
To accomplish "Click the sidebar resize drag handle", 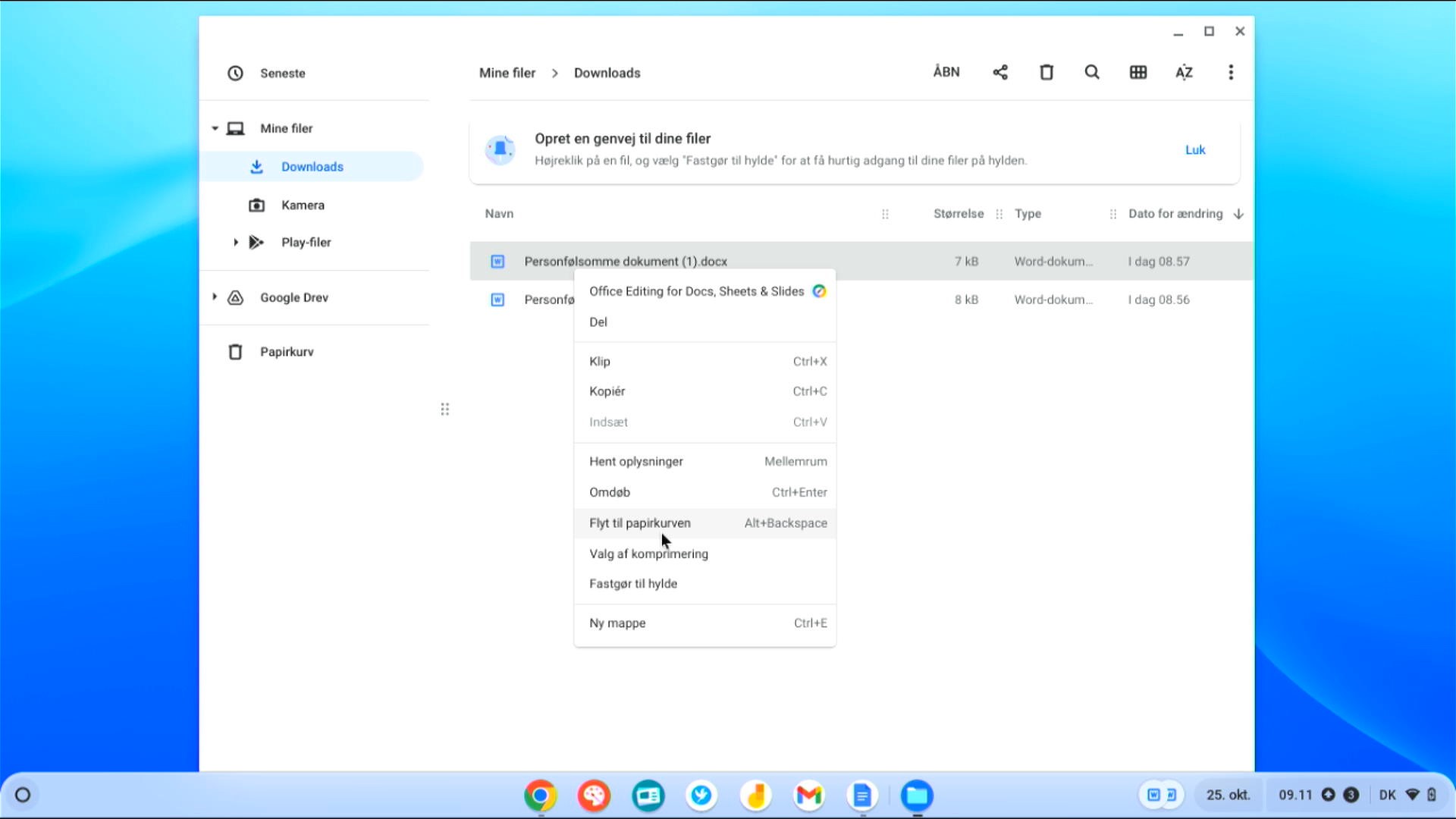I will pyautogui.click(x=445, y=409).
